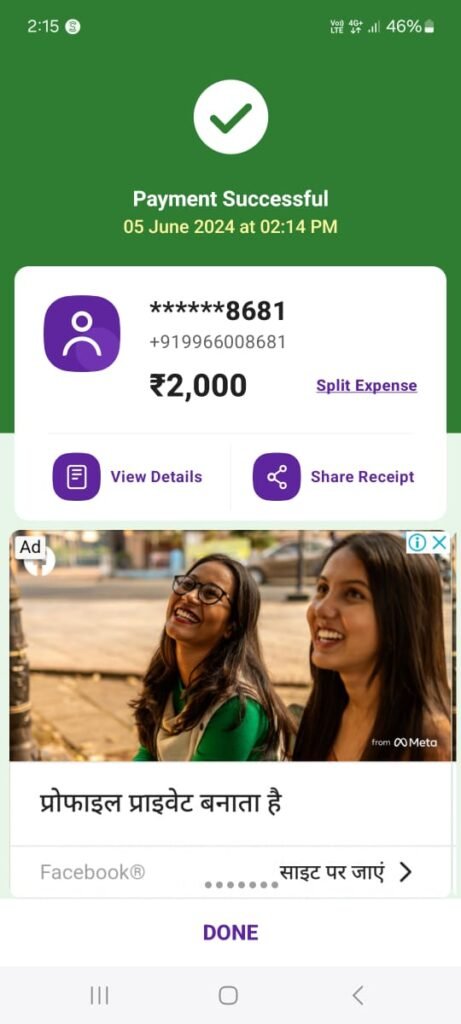
Task: Tap the Android home button
Action: coord(228,995)
